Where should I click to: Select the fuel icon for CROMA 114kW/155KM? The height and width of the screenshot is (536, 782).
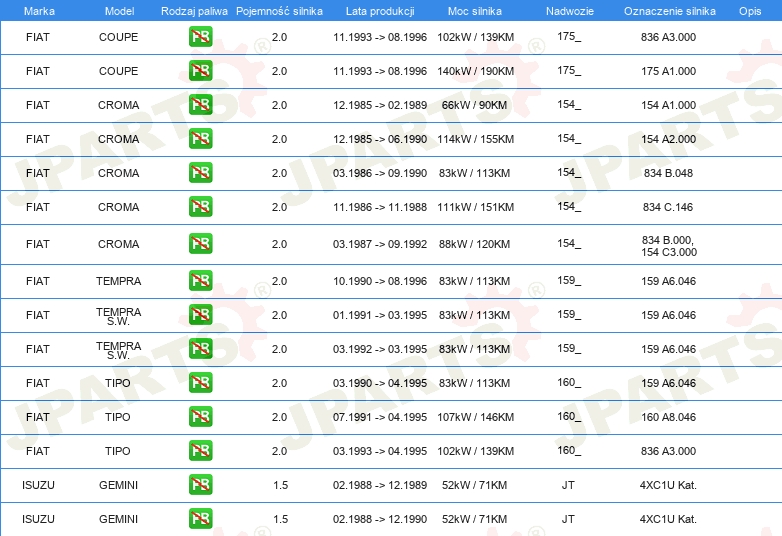[200, 138]
